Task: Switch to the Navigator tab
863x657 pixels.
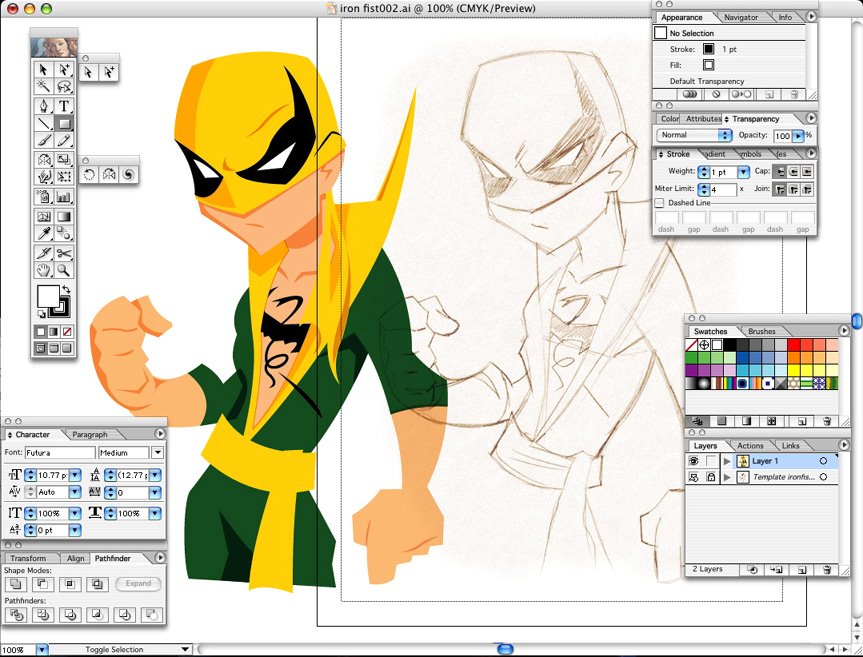Action: tap(741, 17)
